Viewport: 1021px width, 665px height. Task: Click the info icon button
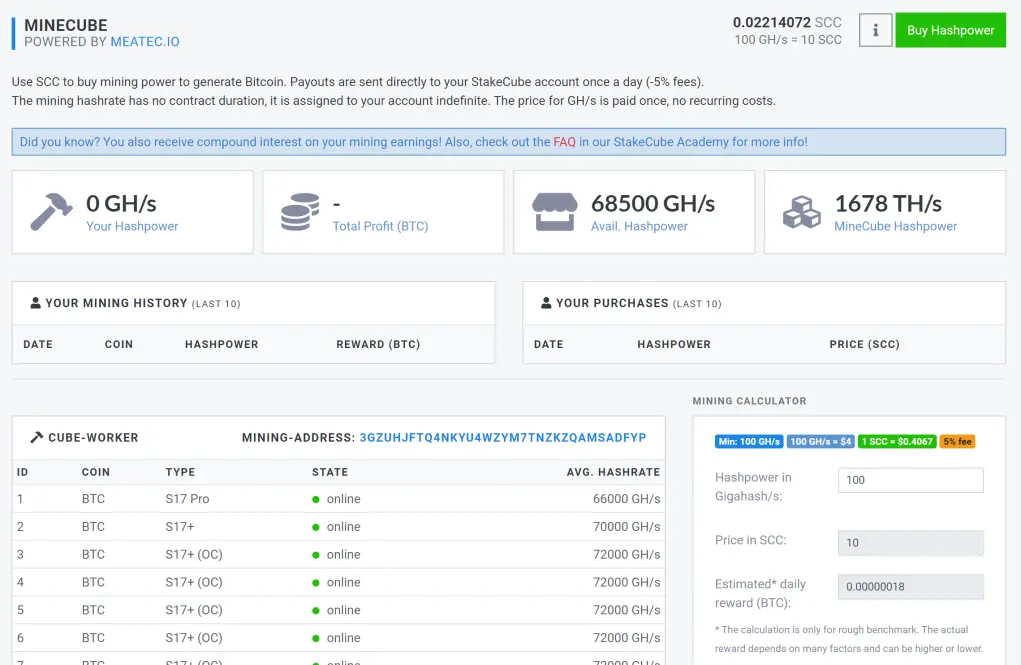tap(875, 30)
